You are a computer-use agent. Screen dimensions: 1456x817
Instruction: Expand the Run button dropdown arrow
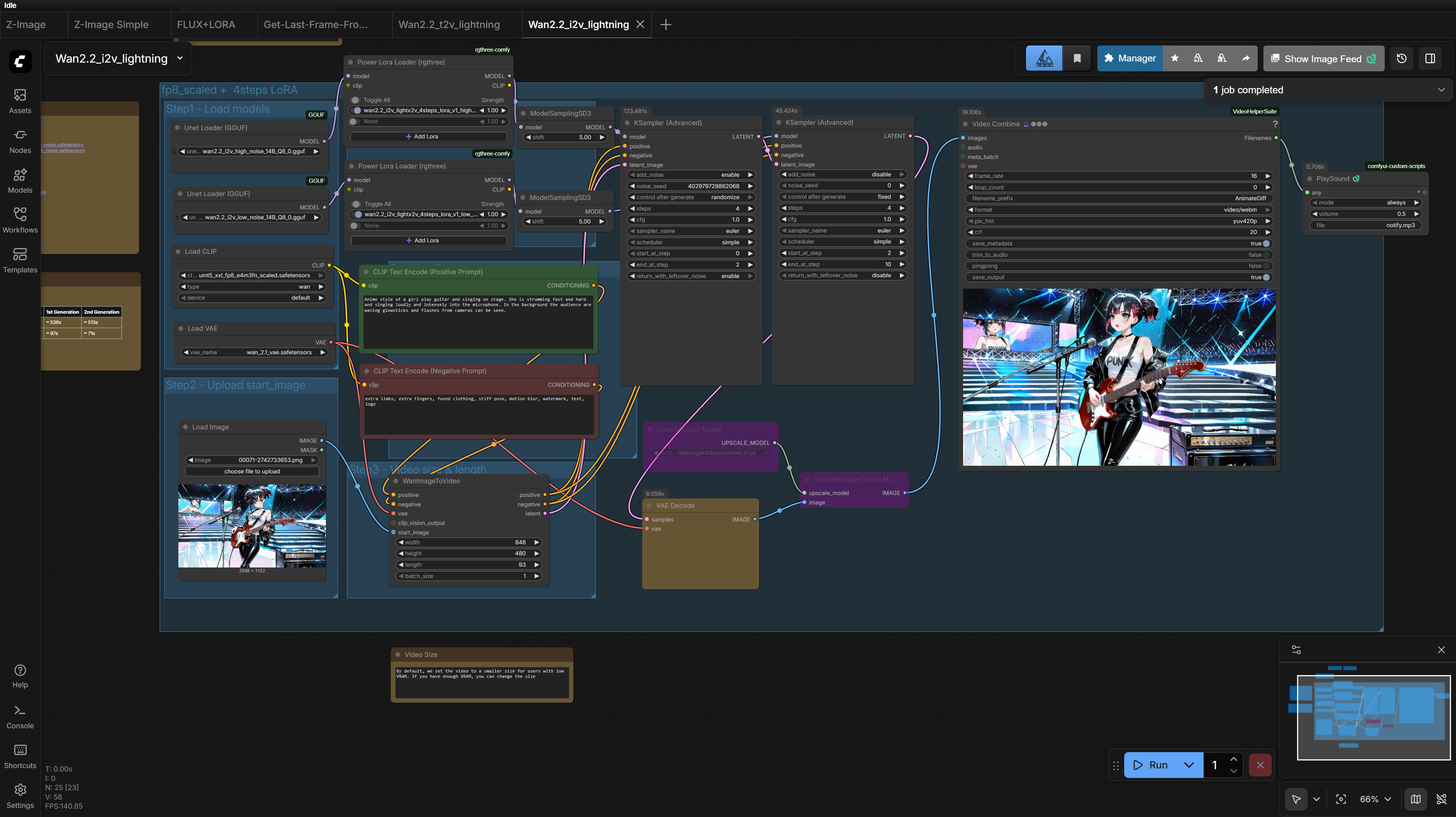(x=1189, y=765)
